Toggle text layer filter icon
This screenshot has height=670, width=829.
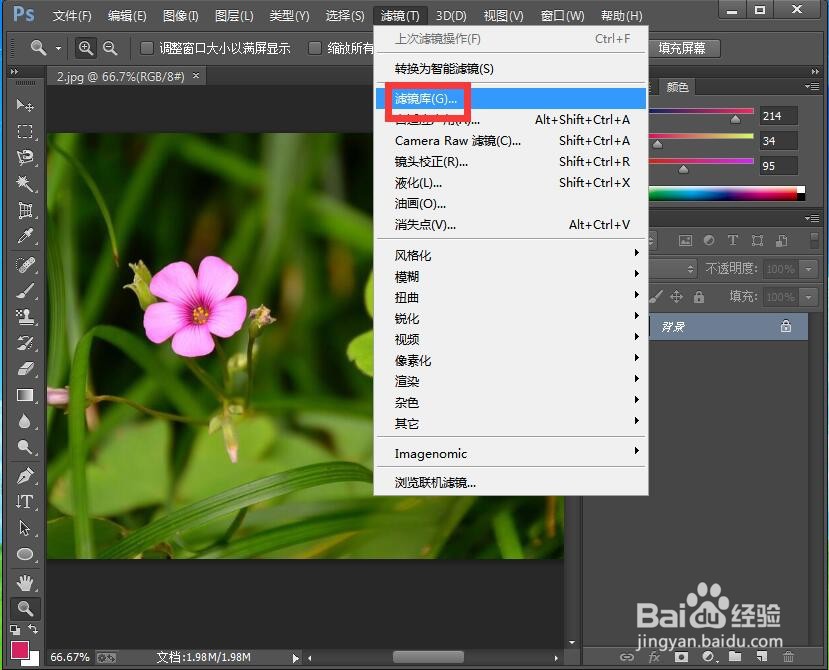coord(733,241)
